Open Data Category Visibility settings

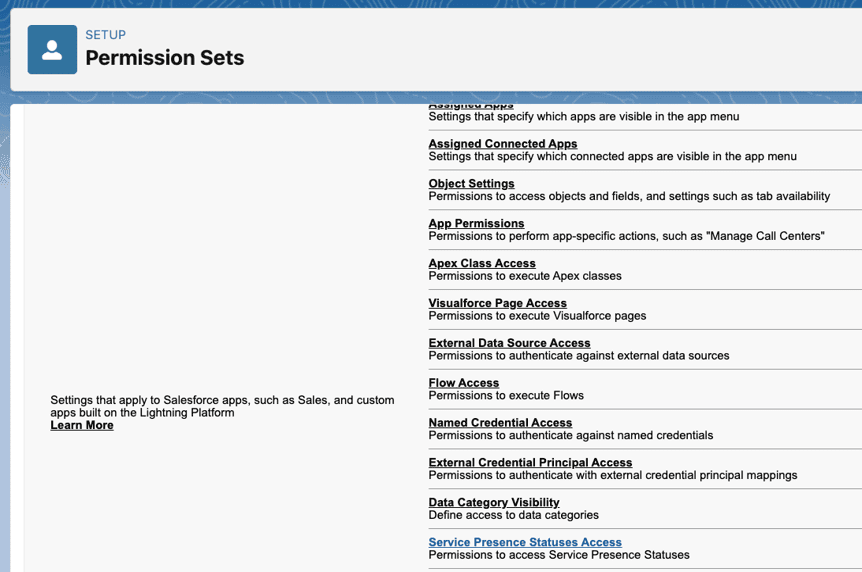(494, 503)
